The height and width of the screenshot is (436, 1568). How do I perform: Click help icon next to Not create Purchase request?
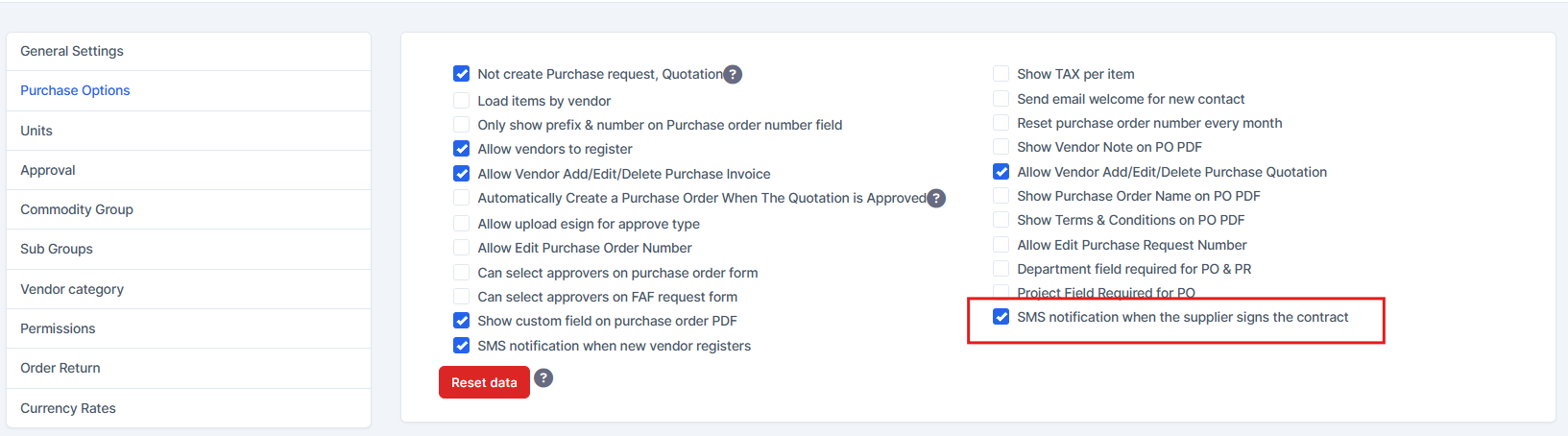pyautogui.click(x=733, y=74)
